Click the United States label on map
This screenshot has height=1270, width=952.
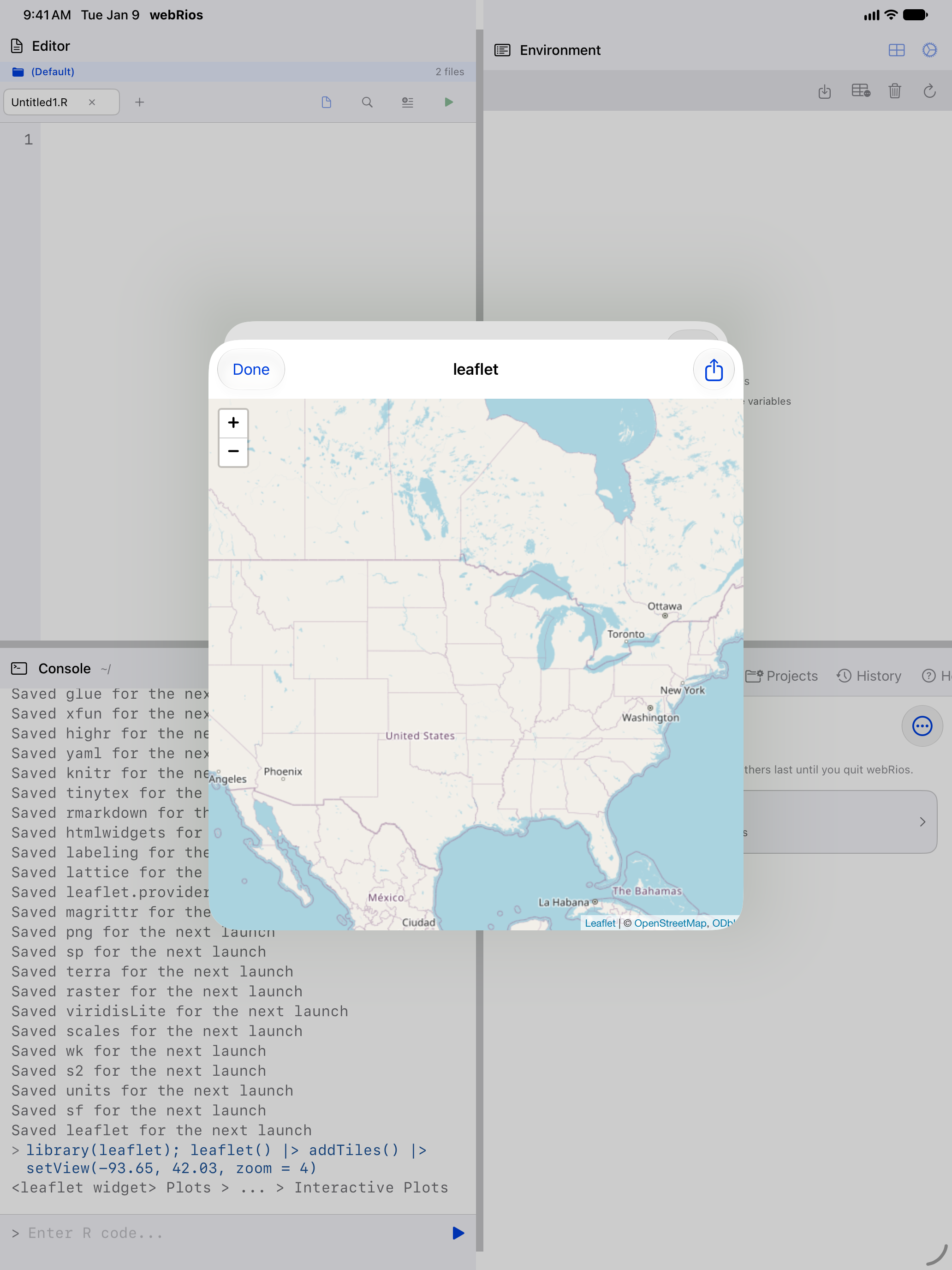point(420,736)
